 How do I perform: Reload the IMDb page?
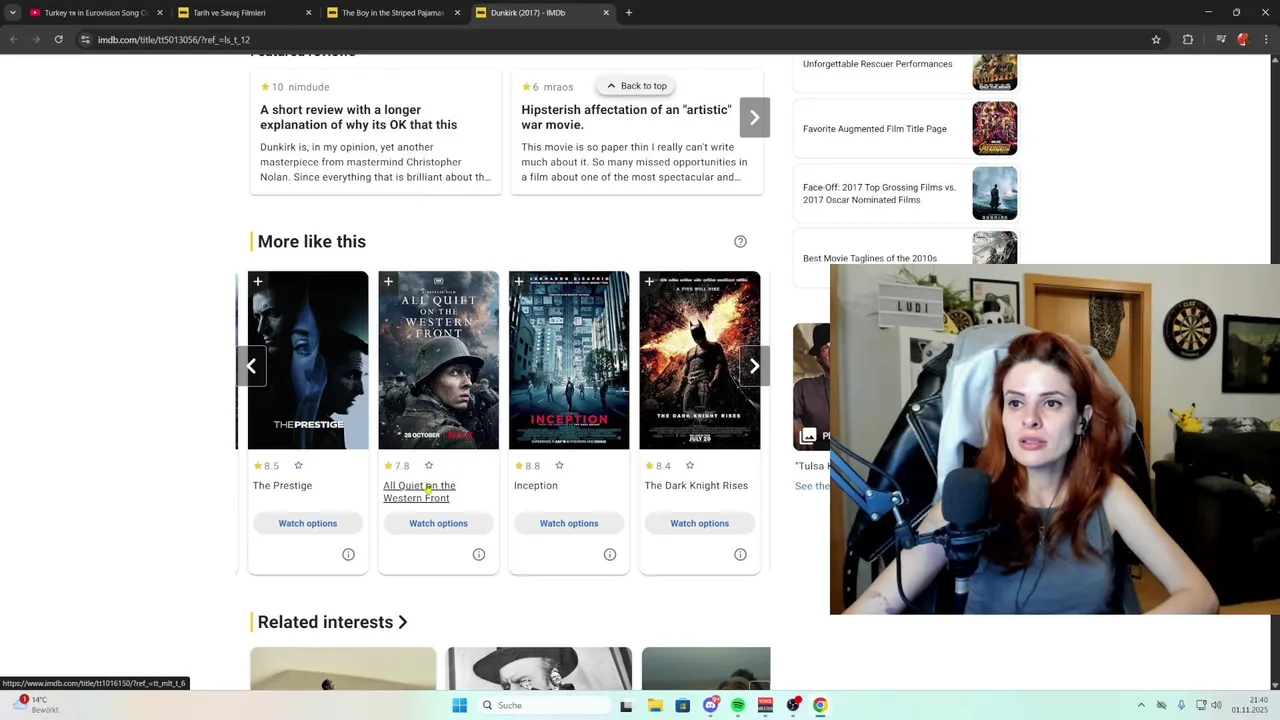[59, 40]
